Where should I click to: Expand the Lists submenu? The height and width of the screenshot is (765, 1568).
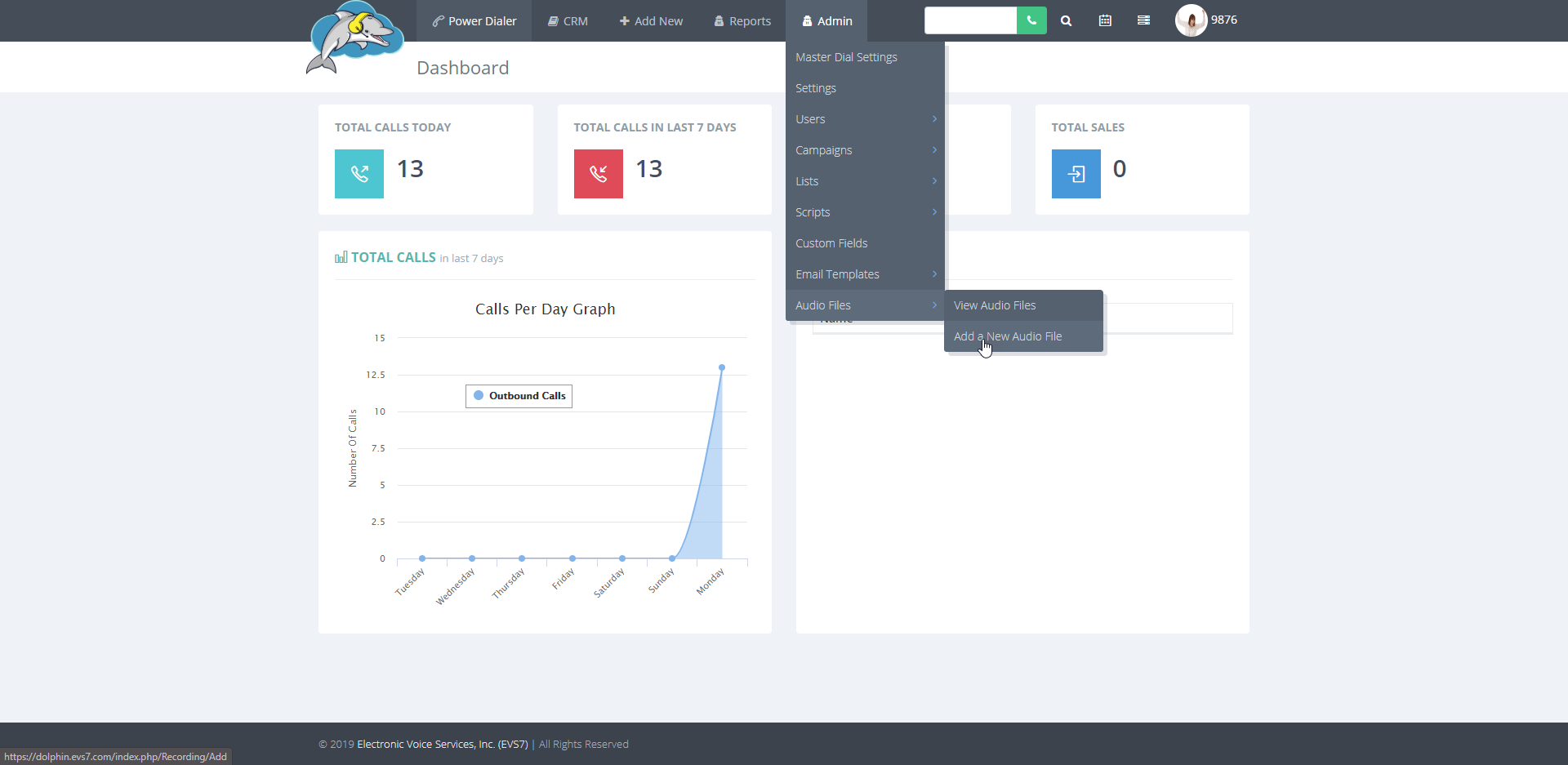coord(865,181)
